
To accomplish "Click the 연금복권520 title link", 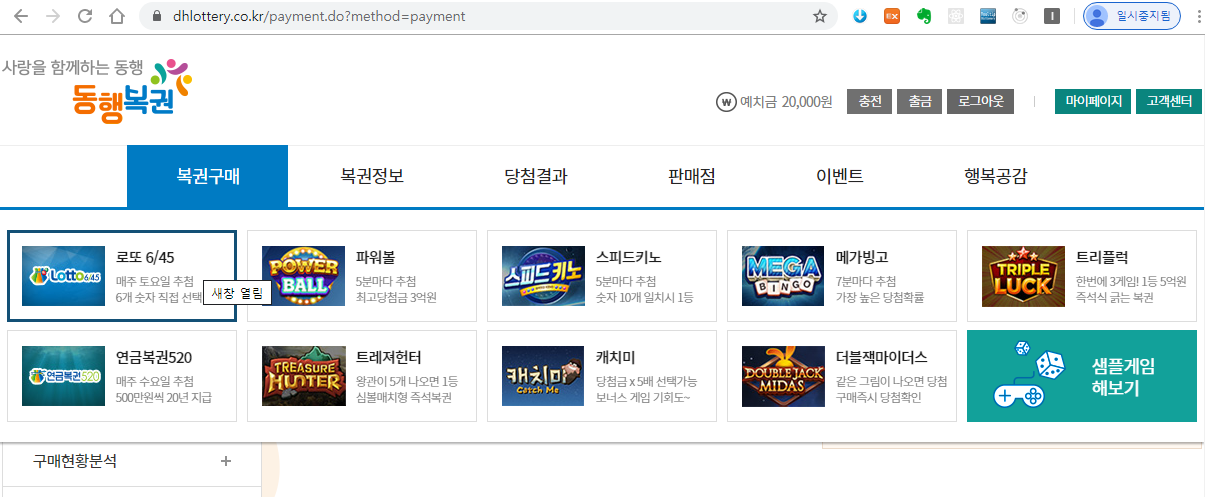I will (153, 357).
